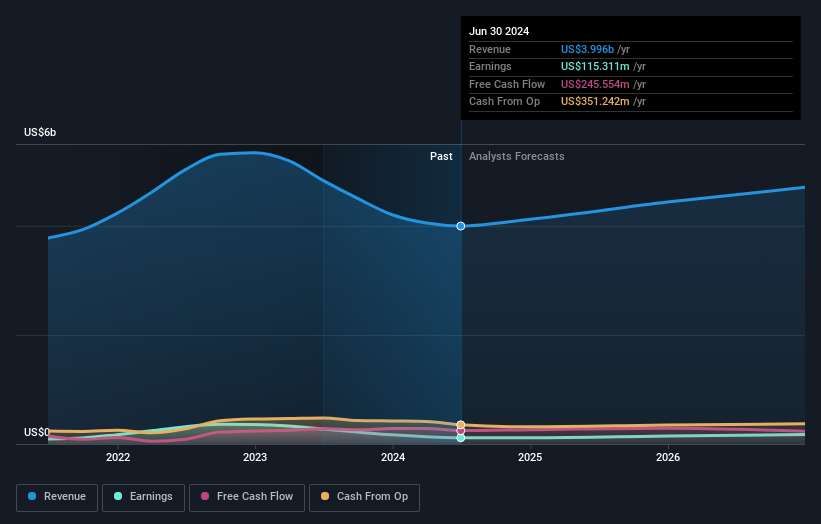Click the pink Free Cash Flow legend dot
The height and width of the screenshot is (524, 821).
click(x=205, y=496)
